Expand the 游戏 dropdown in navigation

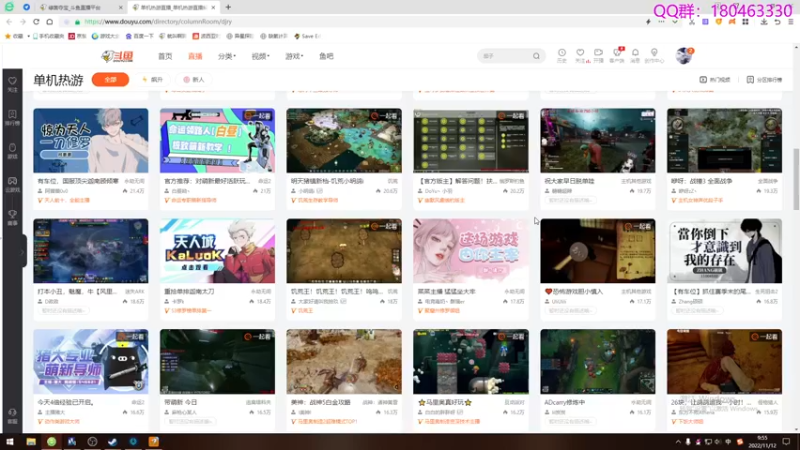click(x=294, y=56)
